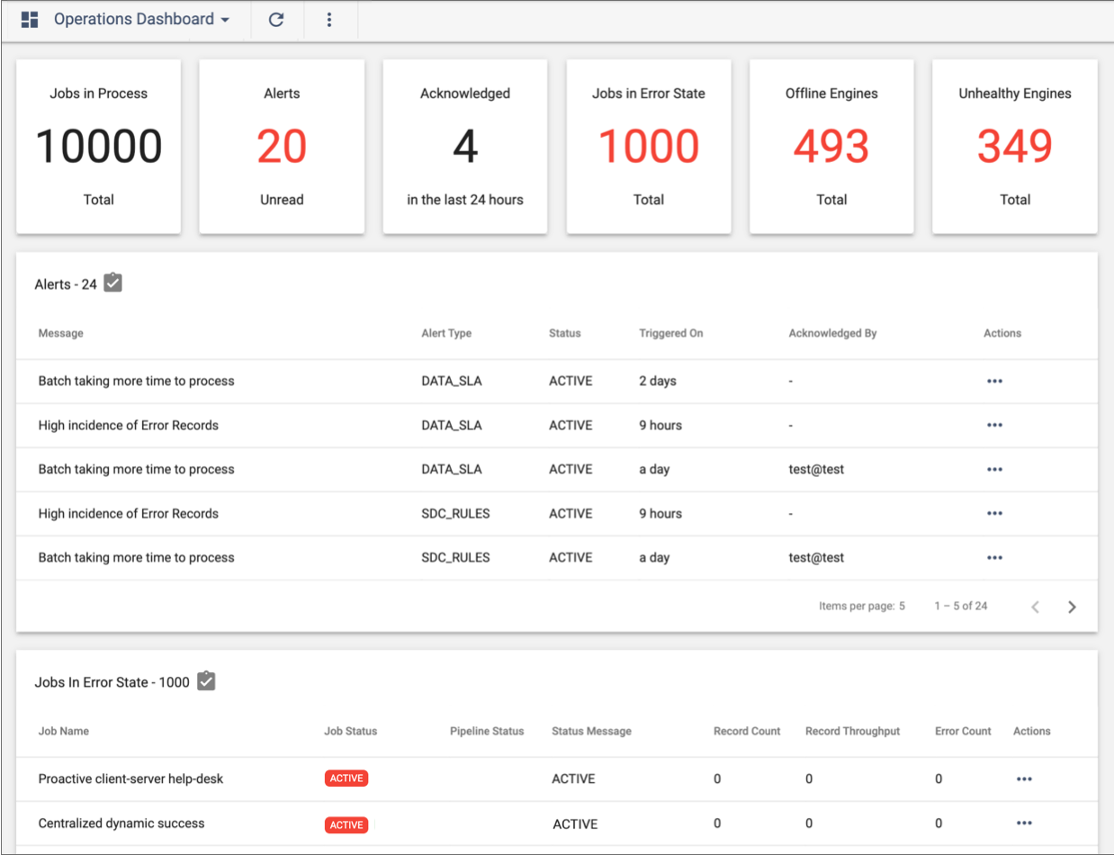Click the Job Name column header
The width and height of the screenshot is (1114, 855).
[63, 731]
